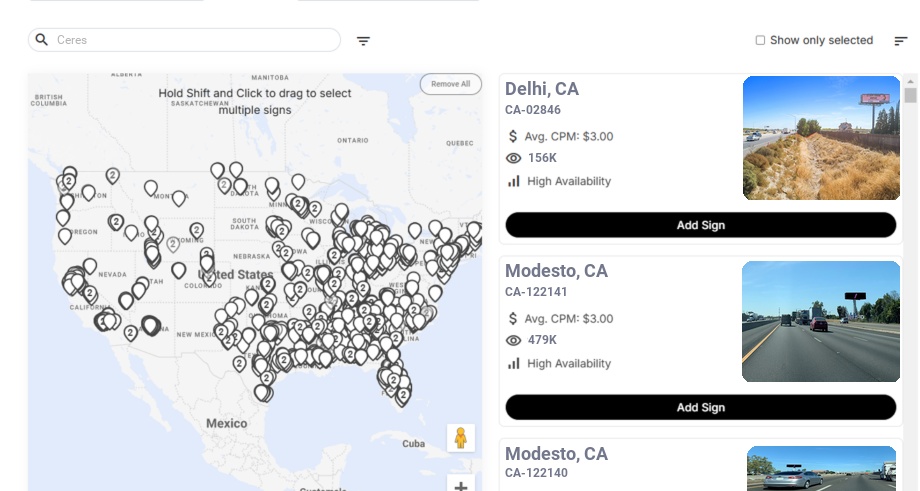Open Street View pegman on map
The height and width of the screenshot is (491, 920).
click(x=460, y=437)
